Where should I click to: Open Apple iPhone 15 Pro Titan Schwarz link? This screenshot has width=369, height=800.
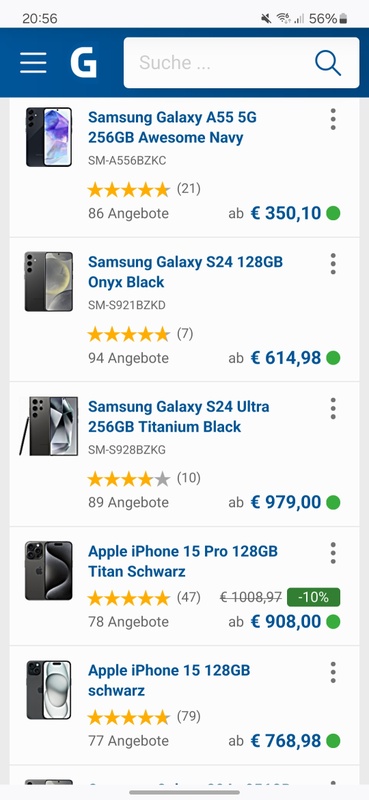[x=183, y=561]
